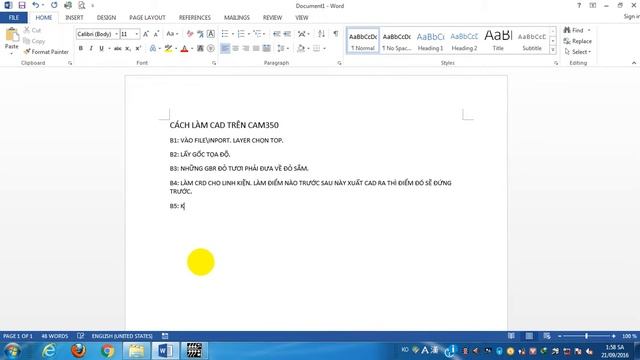
Task: Switch to the DESIGN tab
Action: (x=106, y=18)
